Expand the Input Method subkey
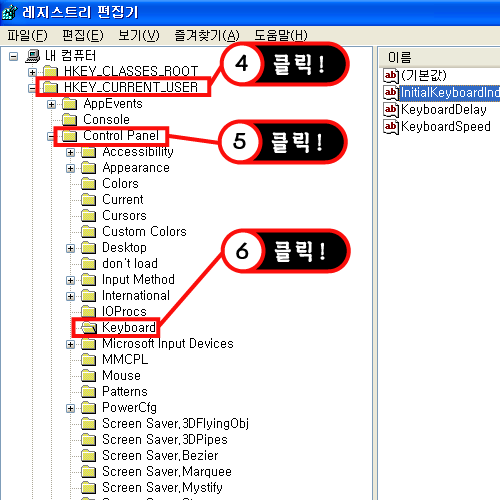The height and width of the screenshot is (500, 500). pyautogui.click(x=70, y=280)
